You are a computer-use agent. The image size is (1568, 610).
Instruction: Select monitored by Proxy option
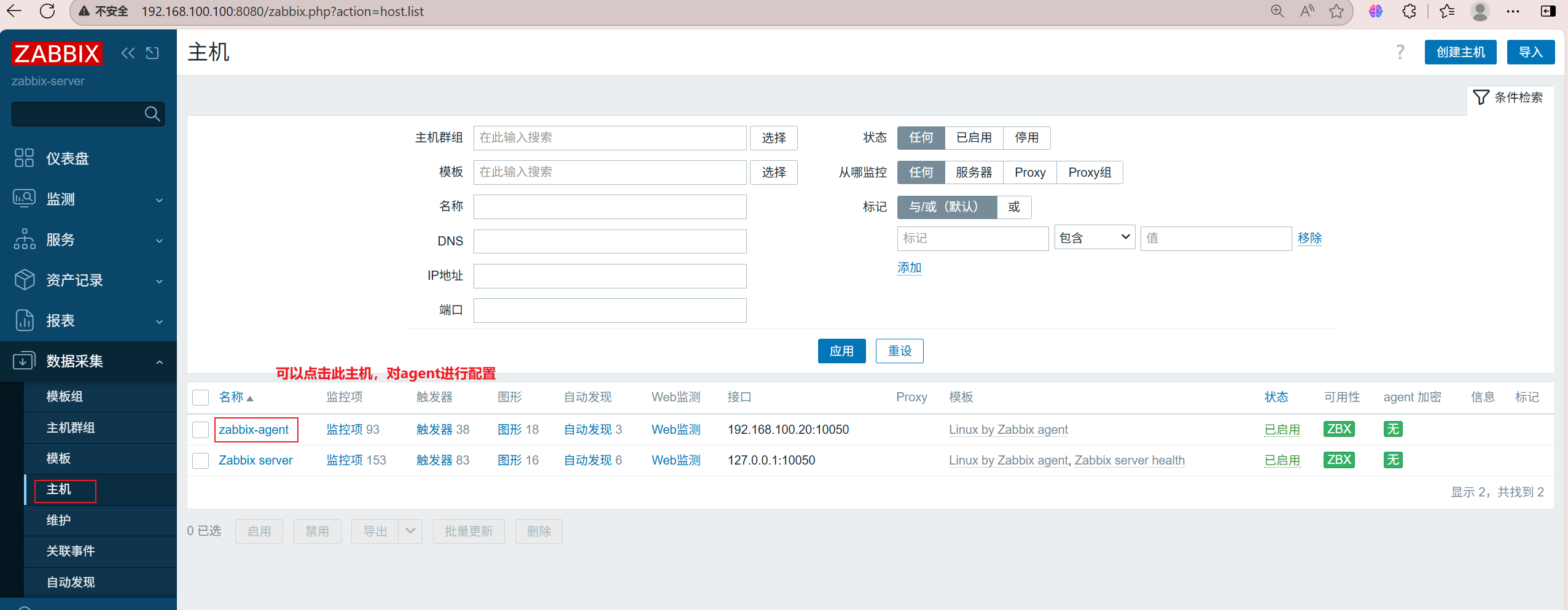1030,172
